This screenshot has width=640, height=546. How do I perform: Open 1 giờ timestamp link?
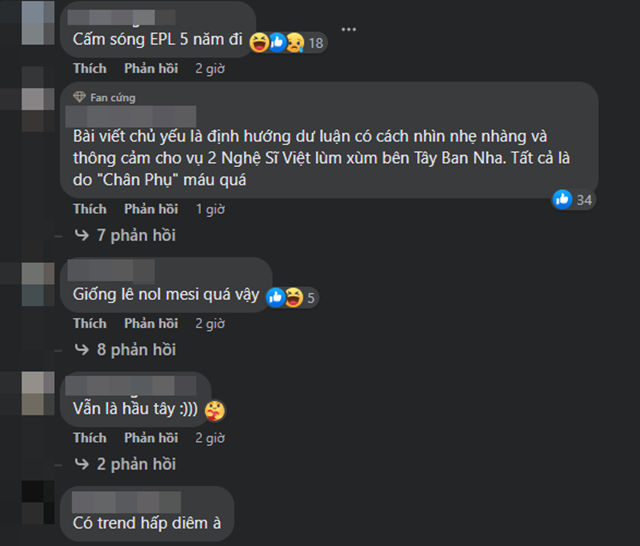point(210,209)
